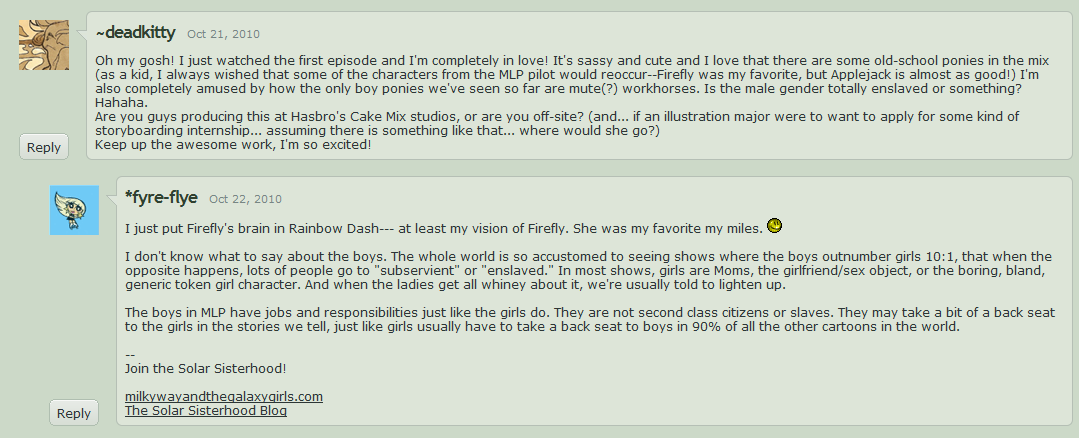Open the milkywayandthegalaxygirls.com link

(x=223, y=397)
